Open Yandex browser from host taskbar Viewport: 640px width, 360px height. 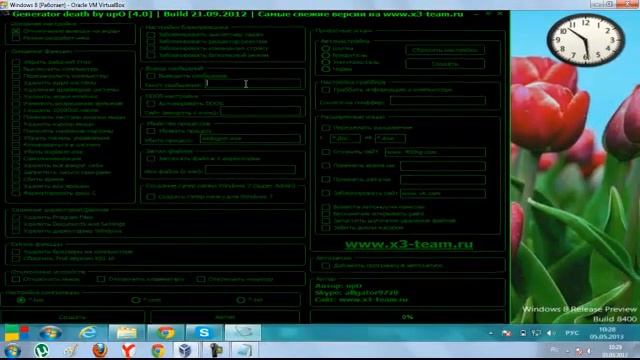(x=129, y=351)
